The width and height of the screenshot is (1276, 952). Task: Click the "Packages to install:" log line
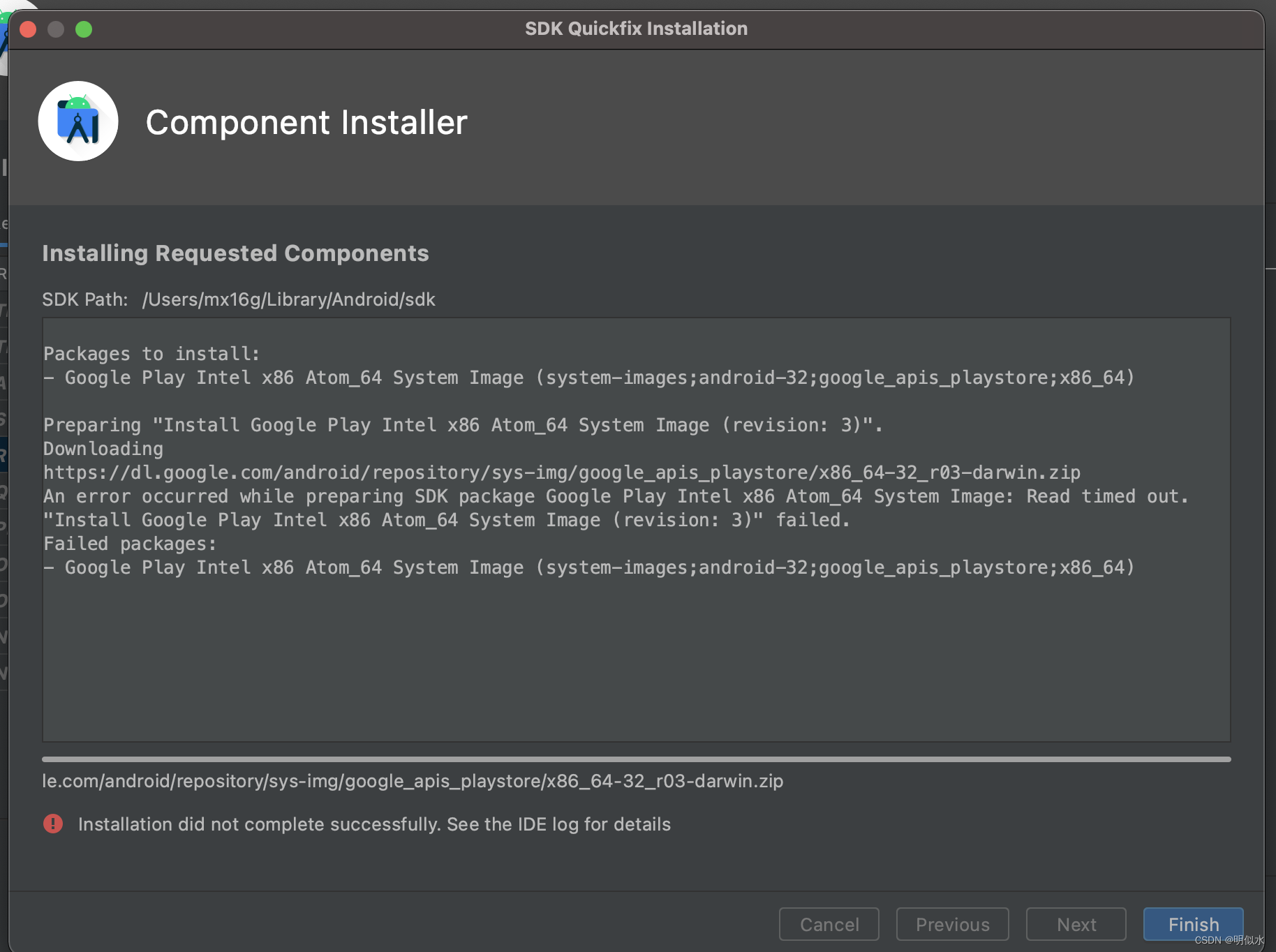[151, 354]
